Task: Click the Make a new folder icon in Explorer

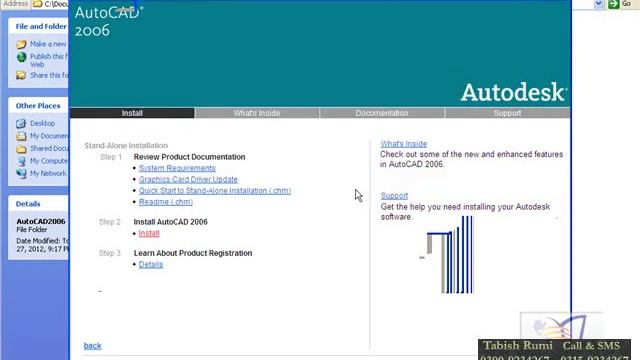Action: pos(21,44)
